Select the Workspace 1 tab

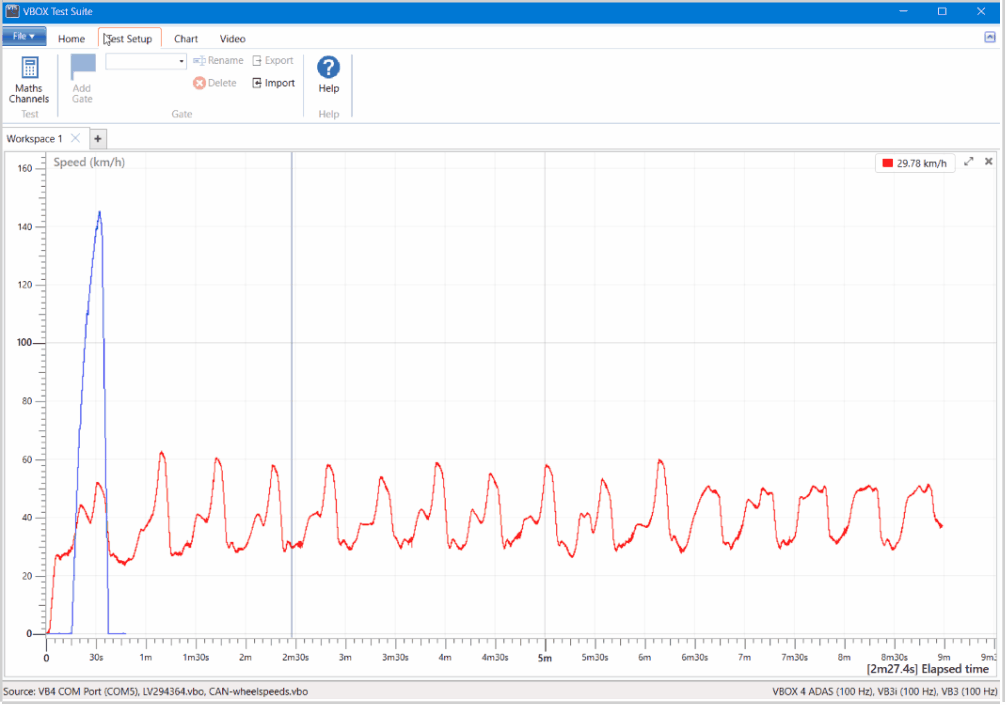coord(35,139)
